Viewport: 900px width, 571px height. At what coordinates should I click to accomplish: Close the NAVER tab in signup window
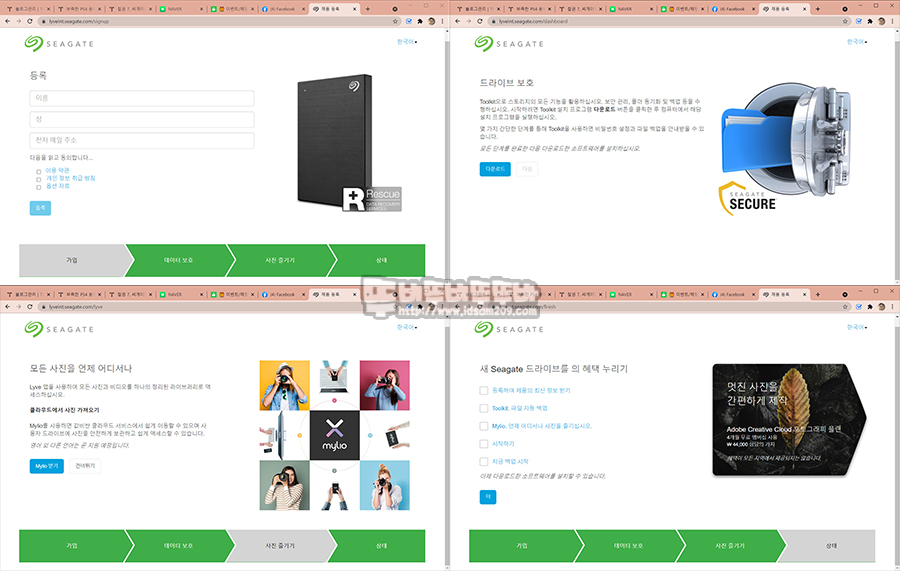(201, 9)
